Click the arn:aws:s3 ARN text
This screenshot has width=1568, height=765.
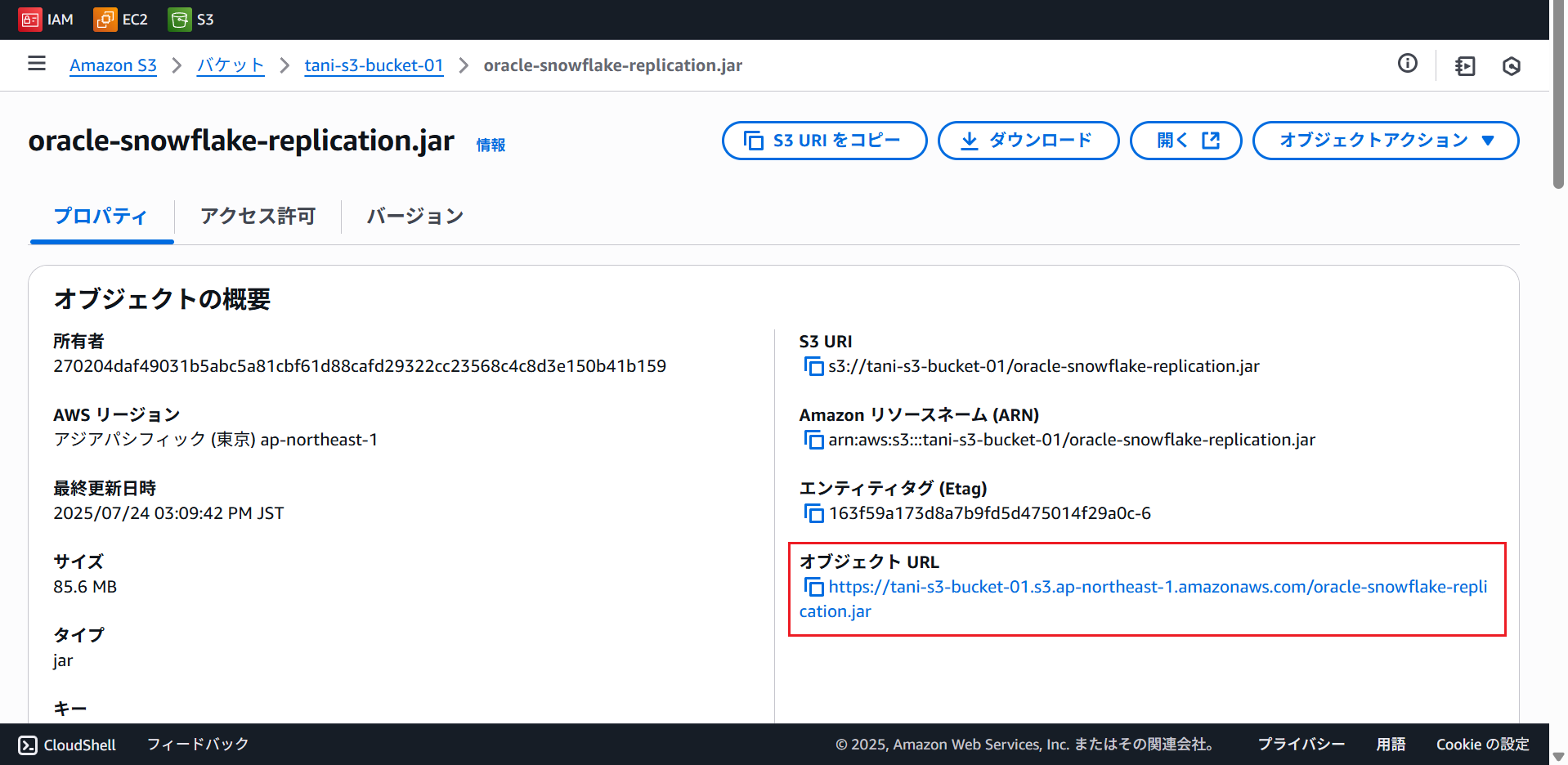click(x=1072, y=440)
